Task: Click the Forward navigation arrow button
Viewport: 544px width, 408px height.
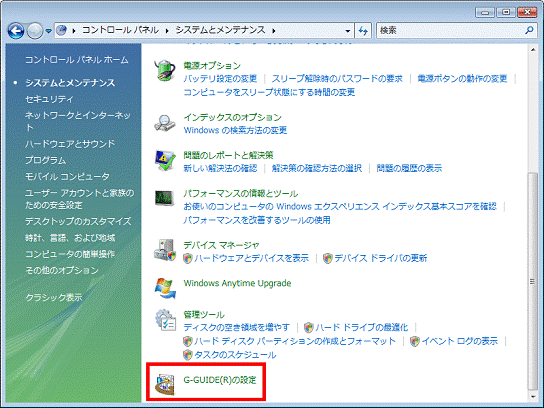Action: 35,31
